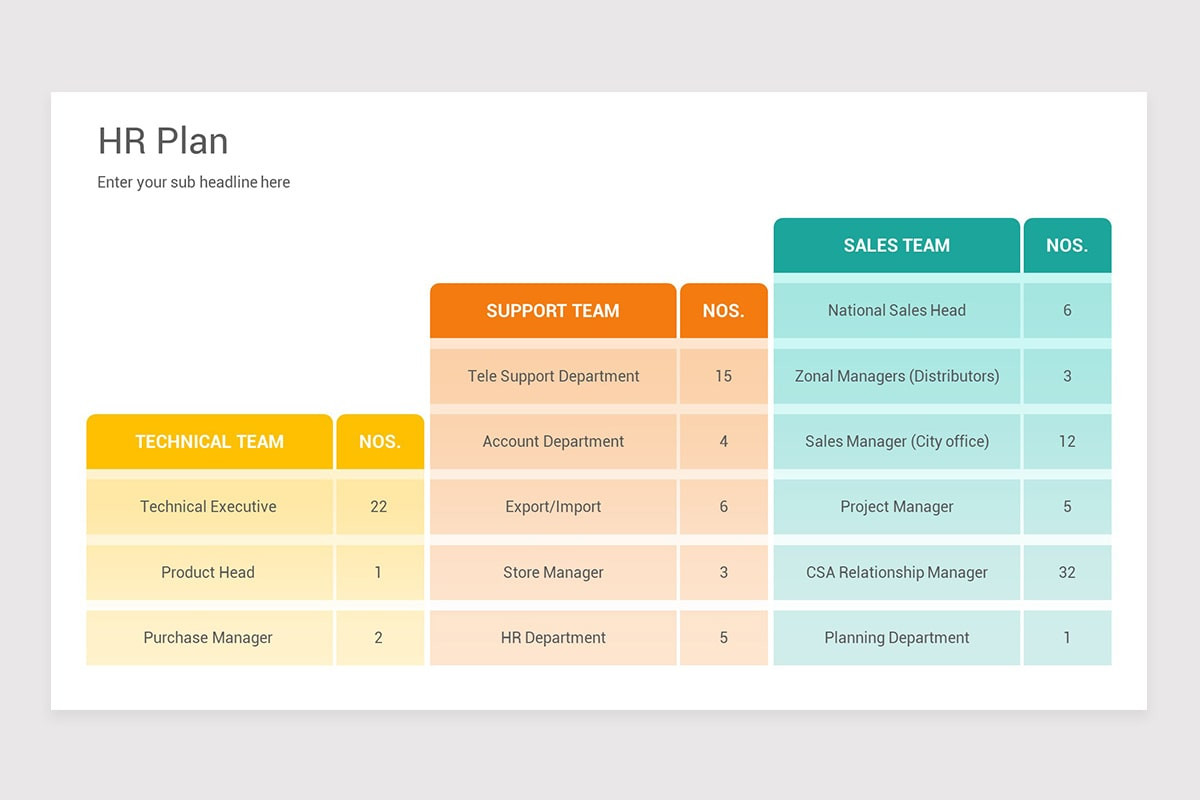Select the HR Department cell
Screen dimensions: 1200x800
pyautogui.click(x=552, y=637)
